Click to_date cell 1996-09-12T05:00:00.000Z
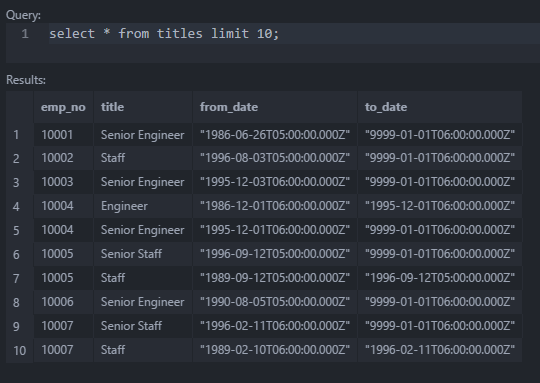Image resolution: width=540 pixels, height=383 pixels. click(x=440, y=278)
